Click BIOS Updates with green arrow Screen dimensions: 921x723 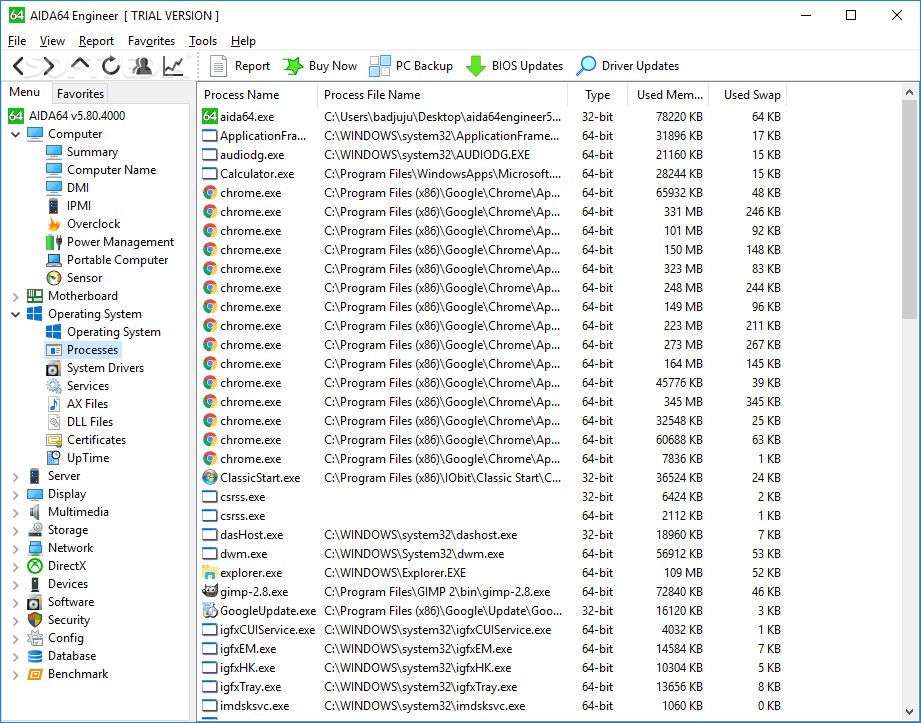pos(514,66)
